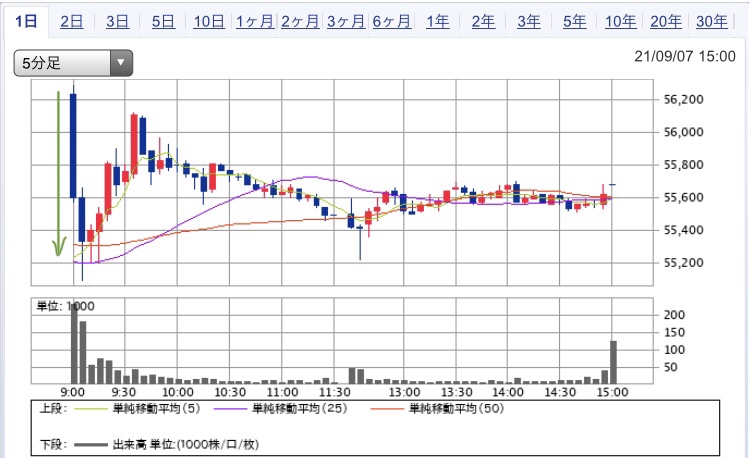
Task: Click the 56,000 price axis label
Action: (684, 132)
